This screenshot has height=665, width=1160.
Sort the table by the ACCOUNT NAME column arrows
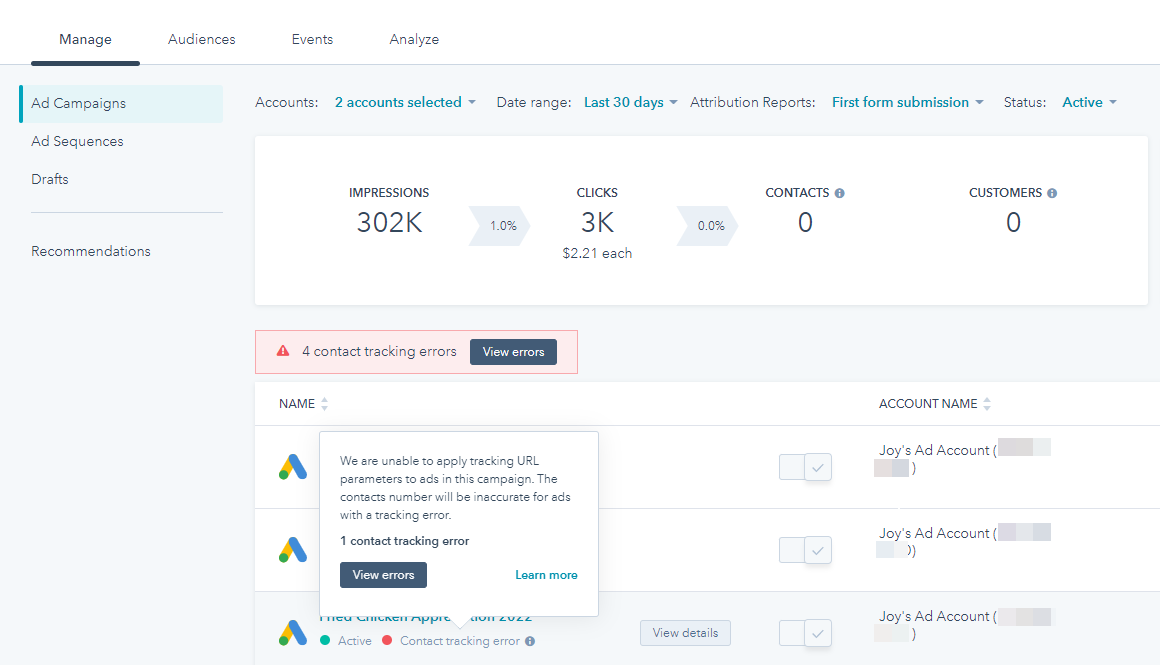pos(987,403)
